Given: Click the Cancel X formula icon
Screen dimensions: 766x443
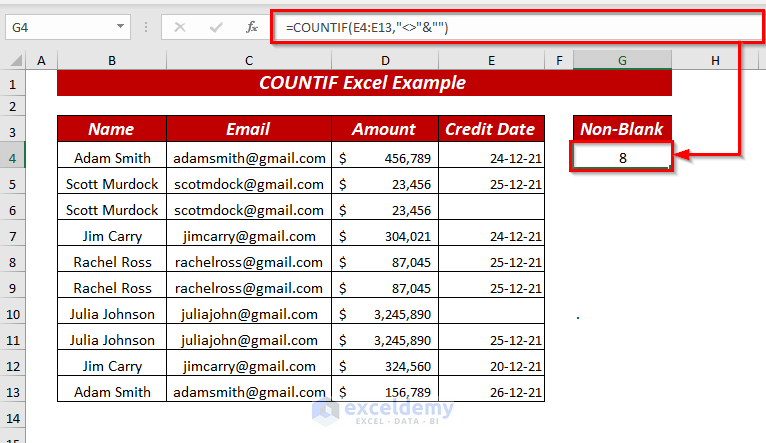Looking at the screenshot, I should [x=180, y=27].
